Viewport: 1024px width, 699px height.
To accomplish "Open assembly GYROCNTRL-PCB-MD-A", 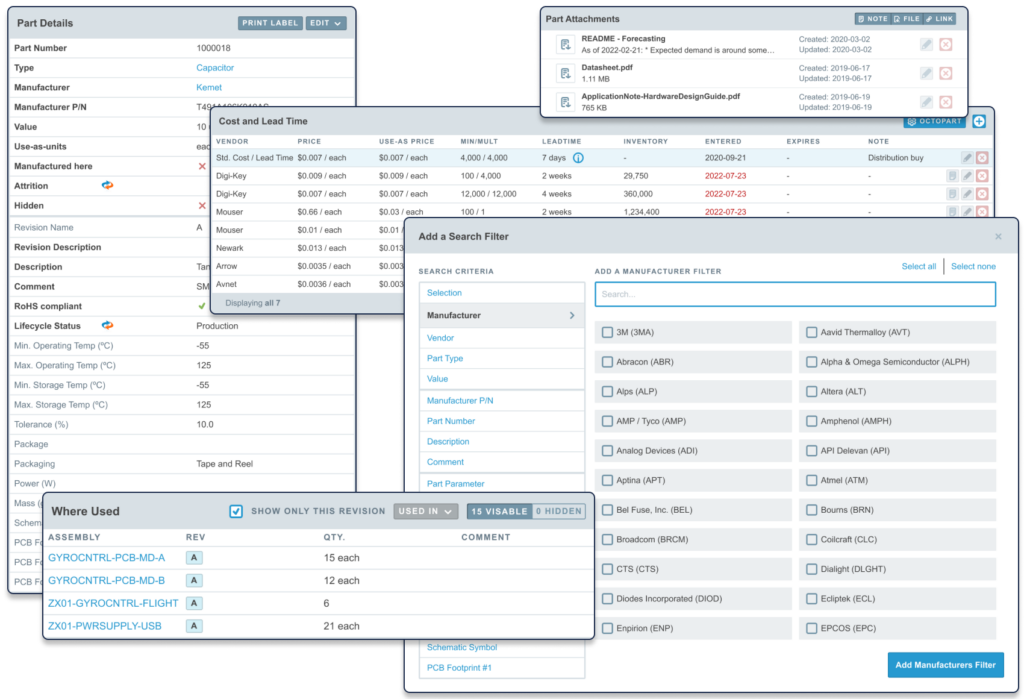I will [x=106, y=558].
